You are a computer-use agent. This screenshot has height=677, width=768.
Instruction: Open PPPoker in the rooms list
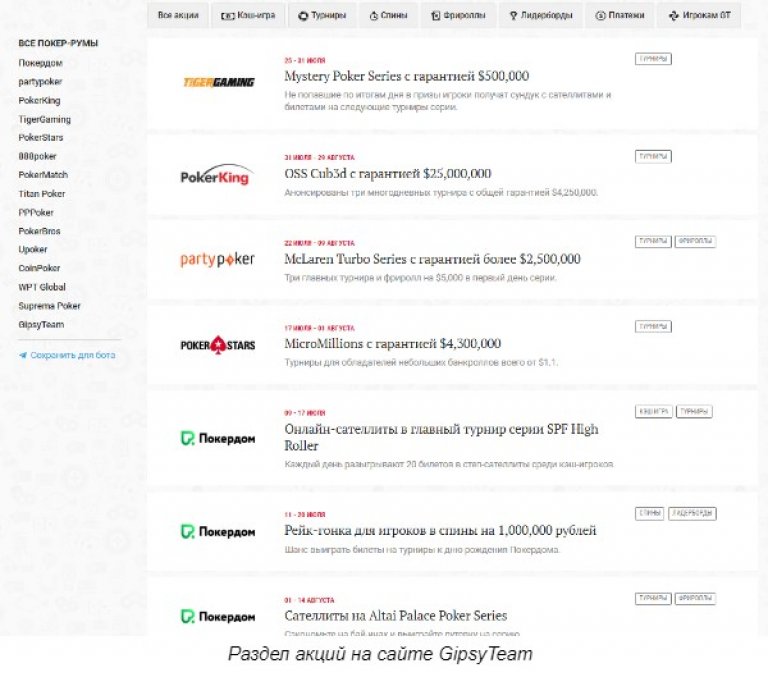click(x=36, y=212)
